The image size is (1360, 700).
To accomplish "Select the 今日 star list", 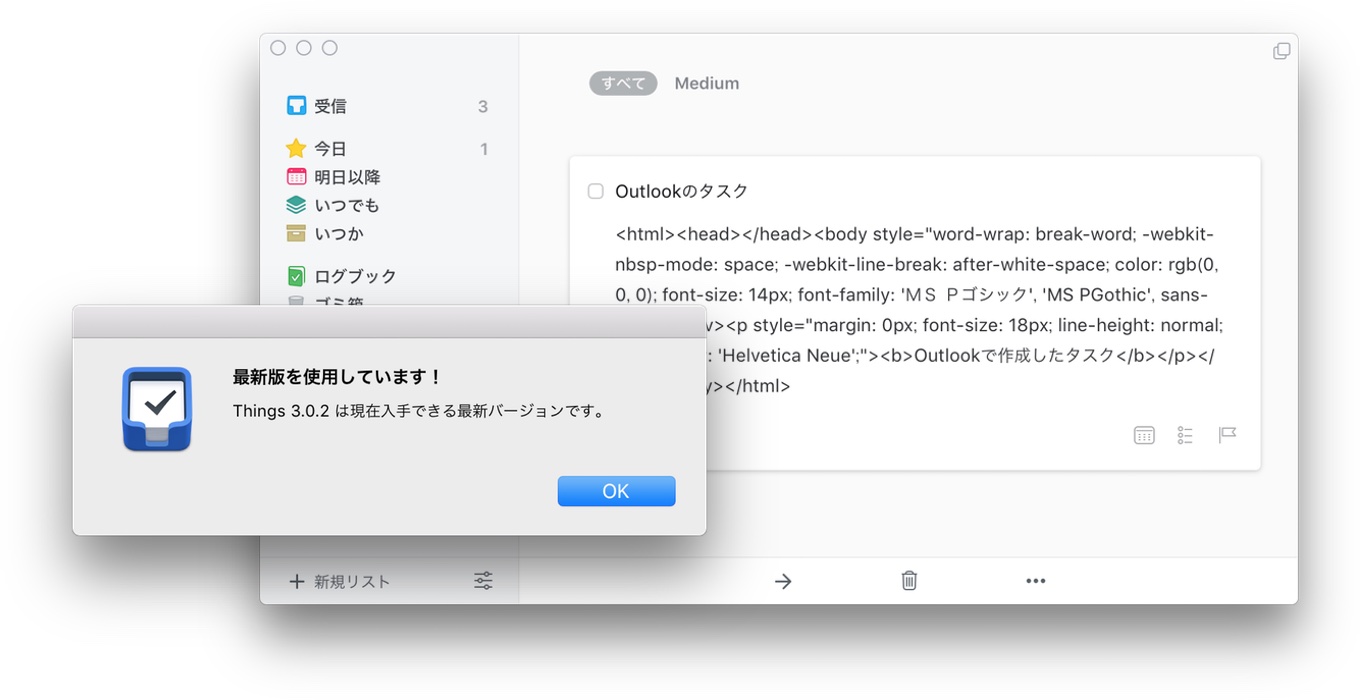I will [330, 149].
